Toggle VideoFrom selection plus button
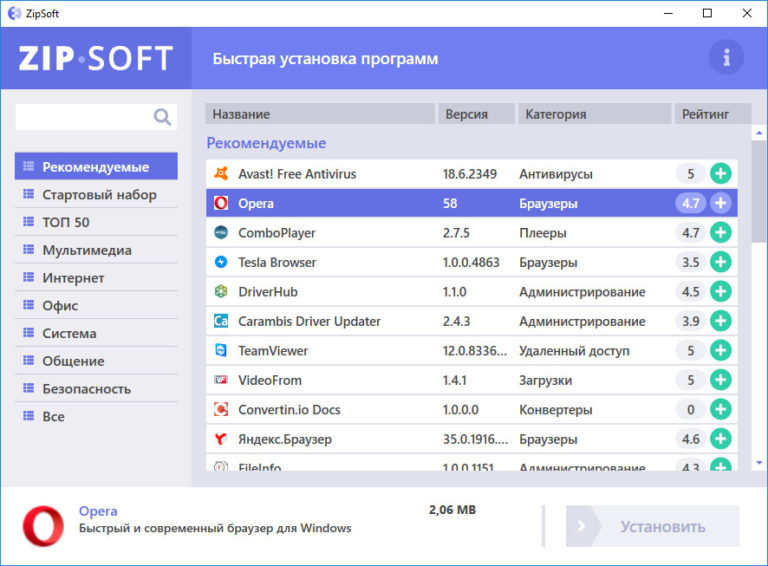Image resolution: width=768 pixels, height=566 pixels. pyautogui.click(x=720, y=380)
